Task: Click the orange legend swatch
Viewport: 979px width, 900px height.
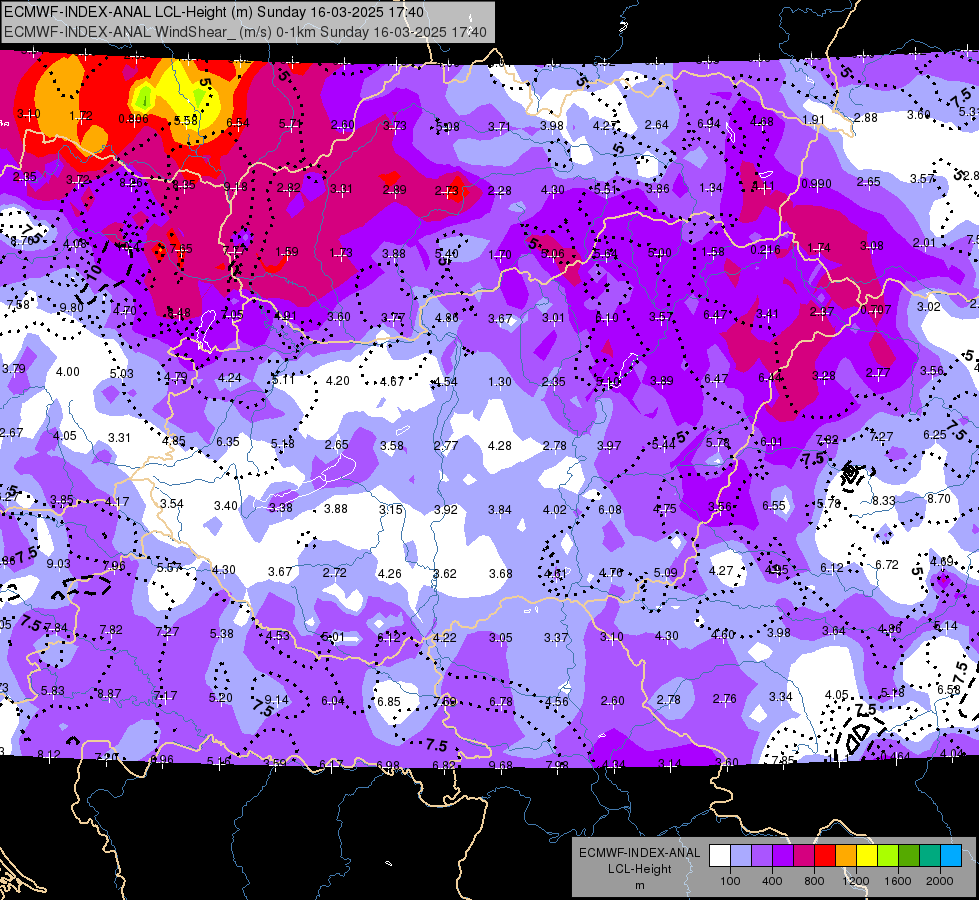Action: 846,856
